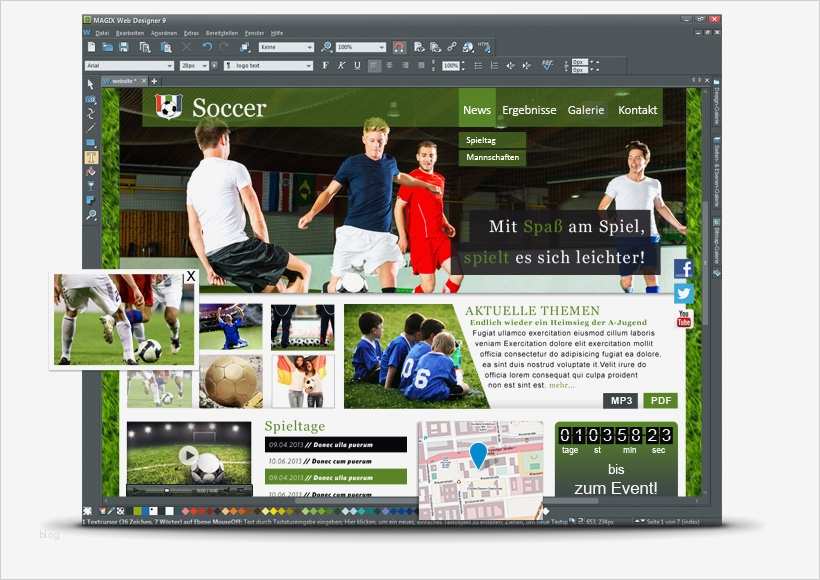The width and height of the screenshot is (820, 580).
Task: Toggle the red magnet snap icon
Action: click(x=399, y=47)
